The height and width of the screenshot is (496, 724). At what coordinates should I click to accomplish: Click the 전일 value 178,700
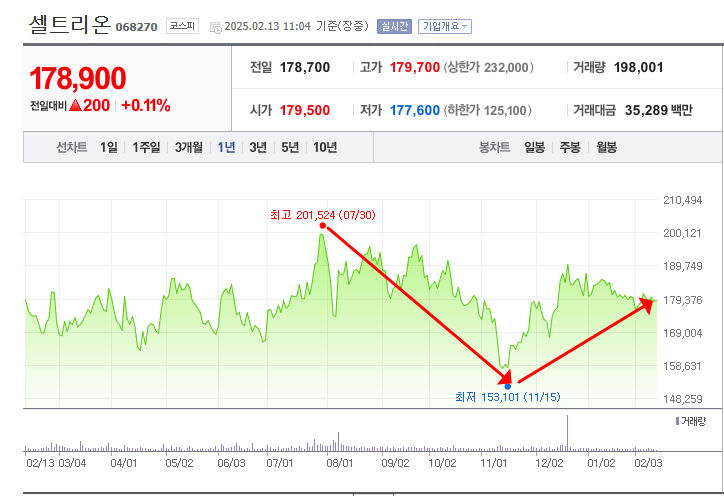click(x=305, y=67)
